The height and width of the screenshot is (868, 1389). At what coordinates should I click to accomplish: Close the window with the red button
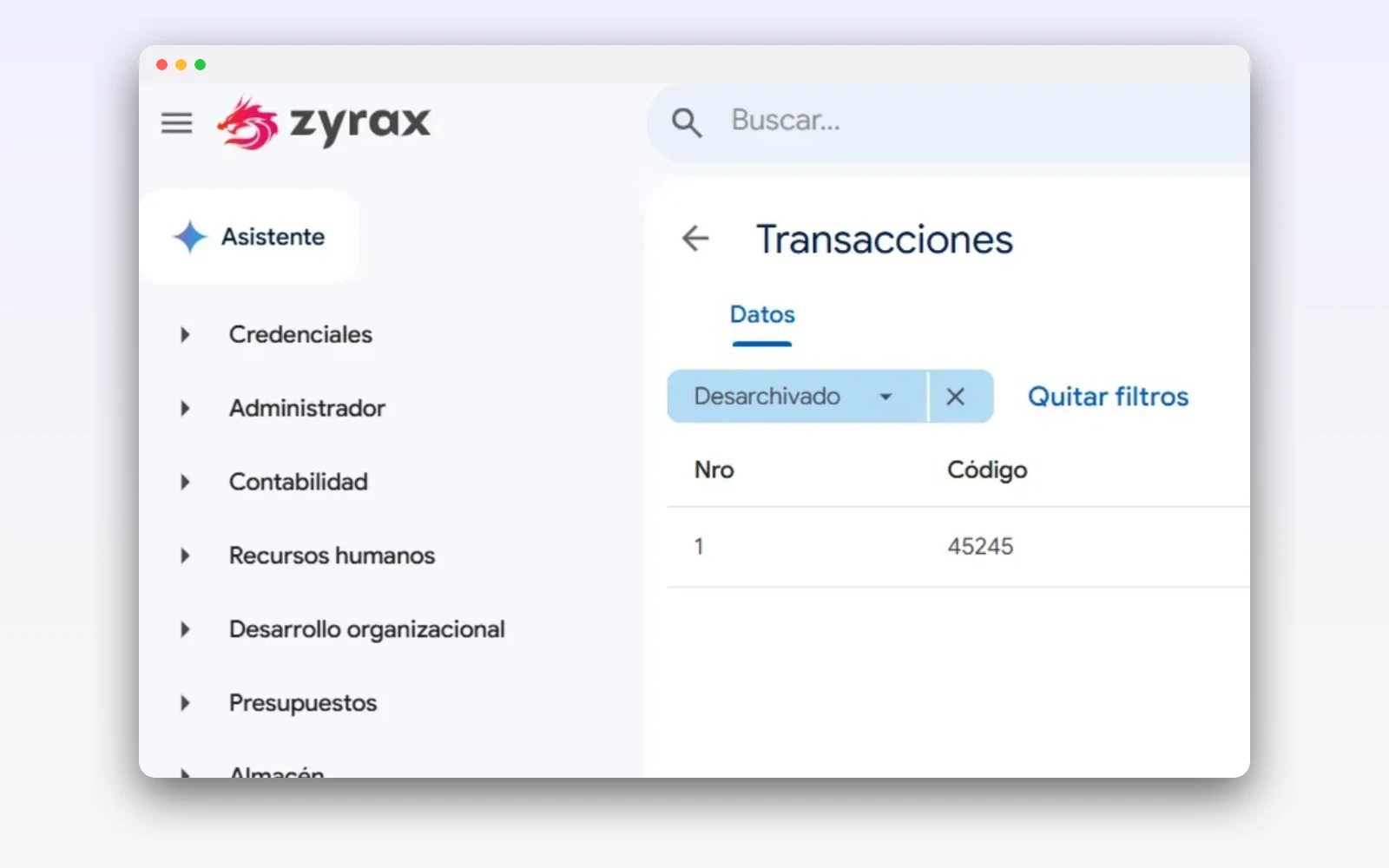pos(161,64)
